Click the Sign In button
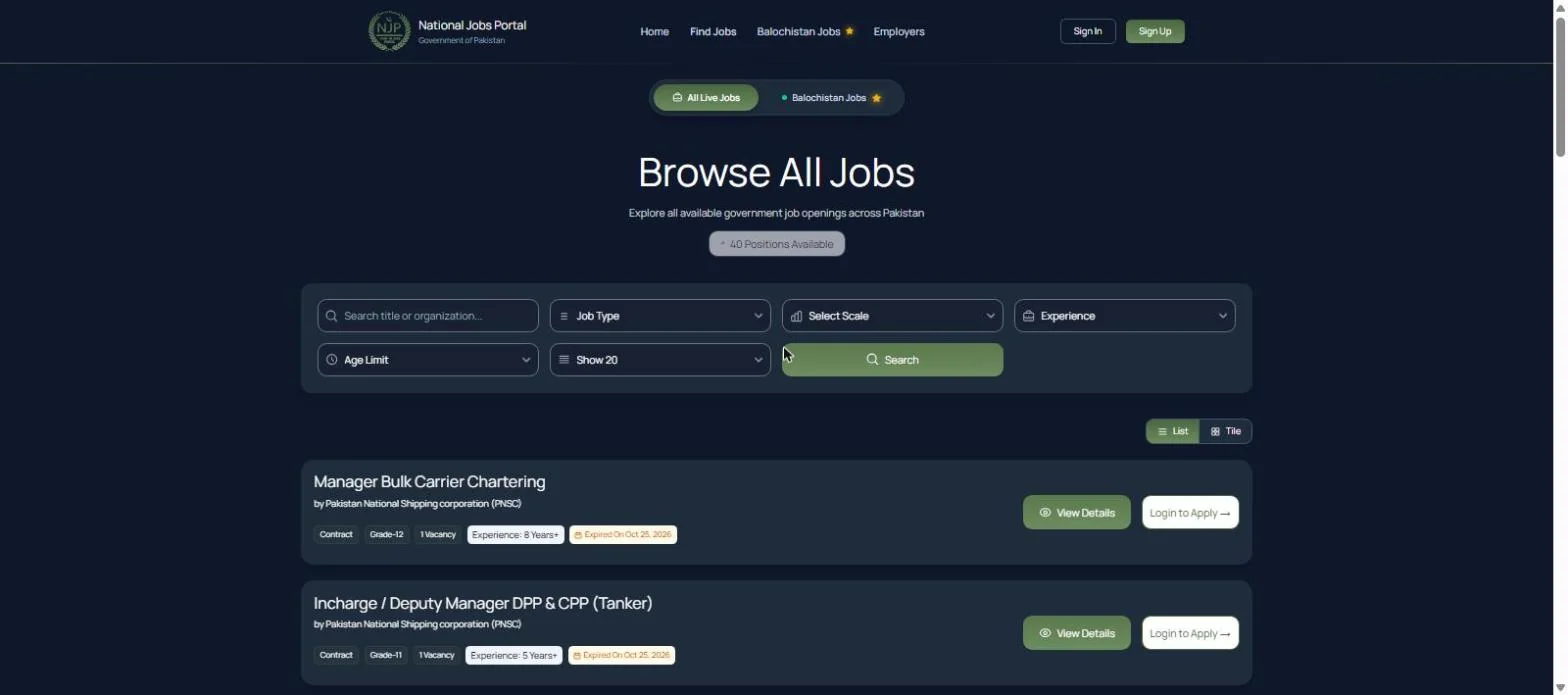The height and width of the screenshot is (695, 1568). coord(1087,31)
